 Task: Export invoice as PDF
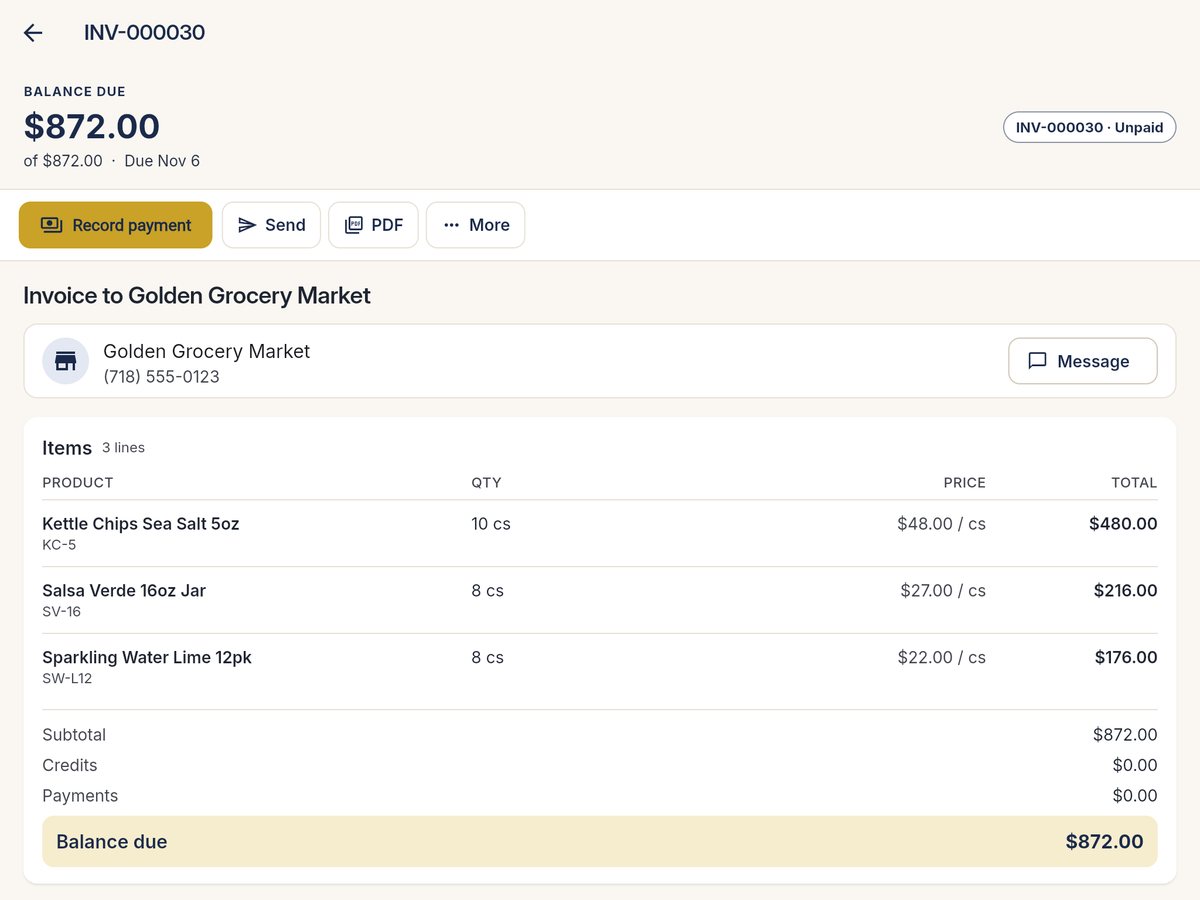tap(373, 225)
